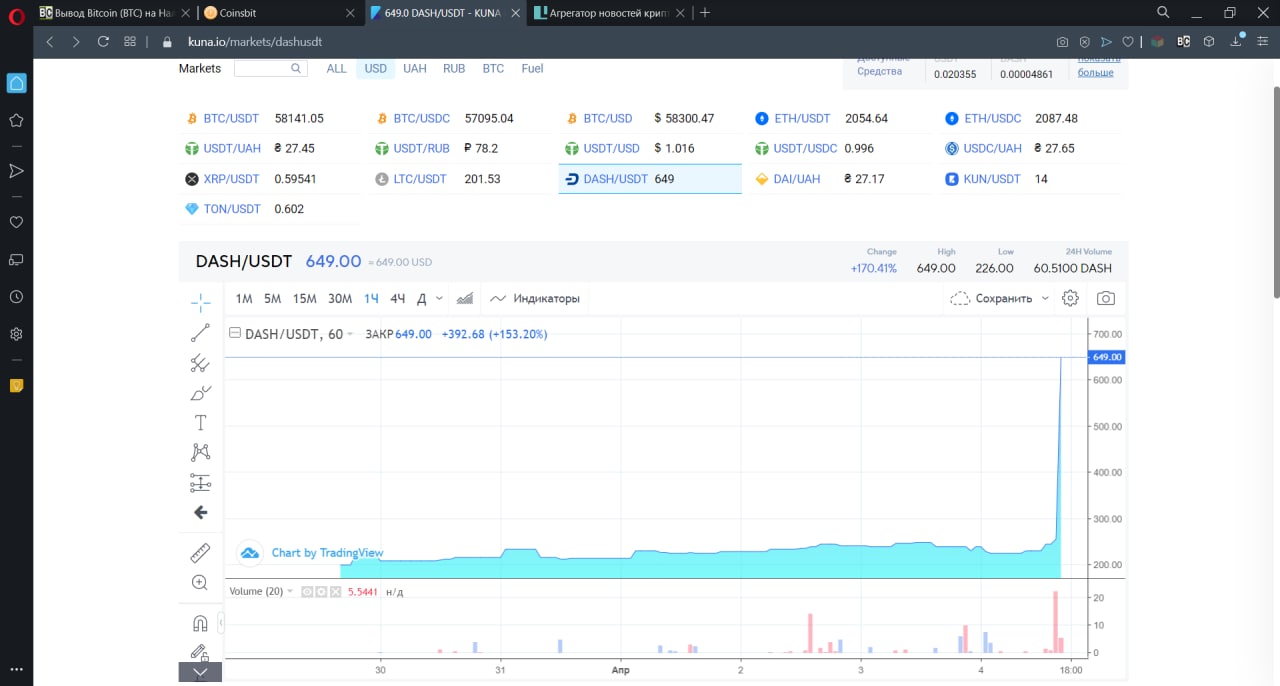The width and height of the screenshot is (1280, 686).
Task: Open Opera easy setup sliders icon
Action: [x=1264, y=42]
